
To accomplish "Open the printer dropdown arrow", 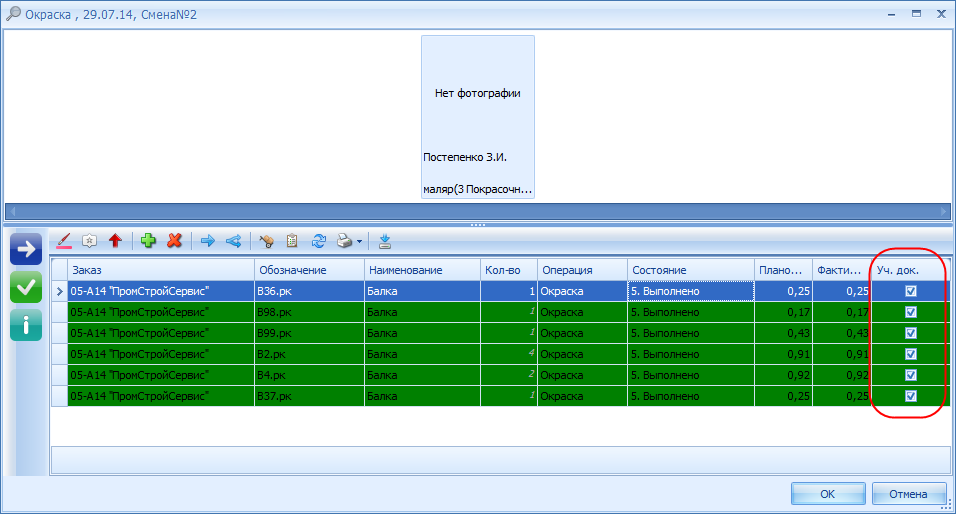I will pyautogui.click(x=359, y=242).
